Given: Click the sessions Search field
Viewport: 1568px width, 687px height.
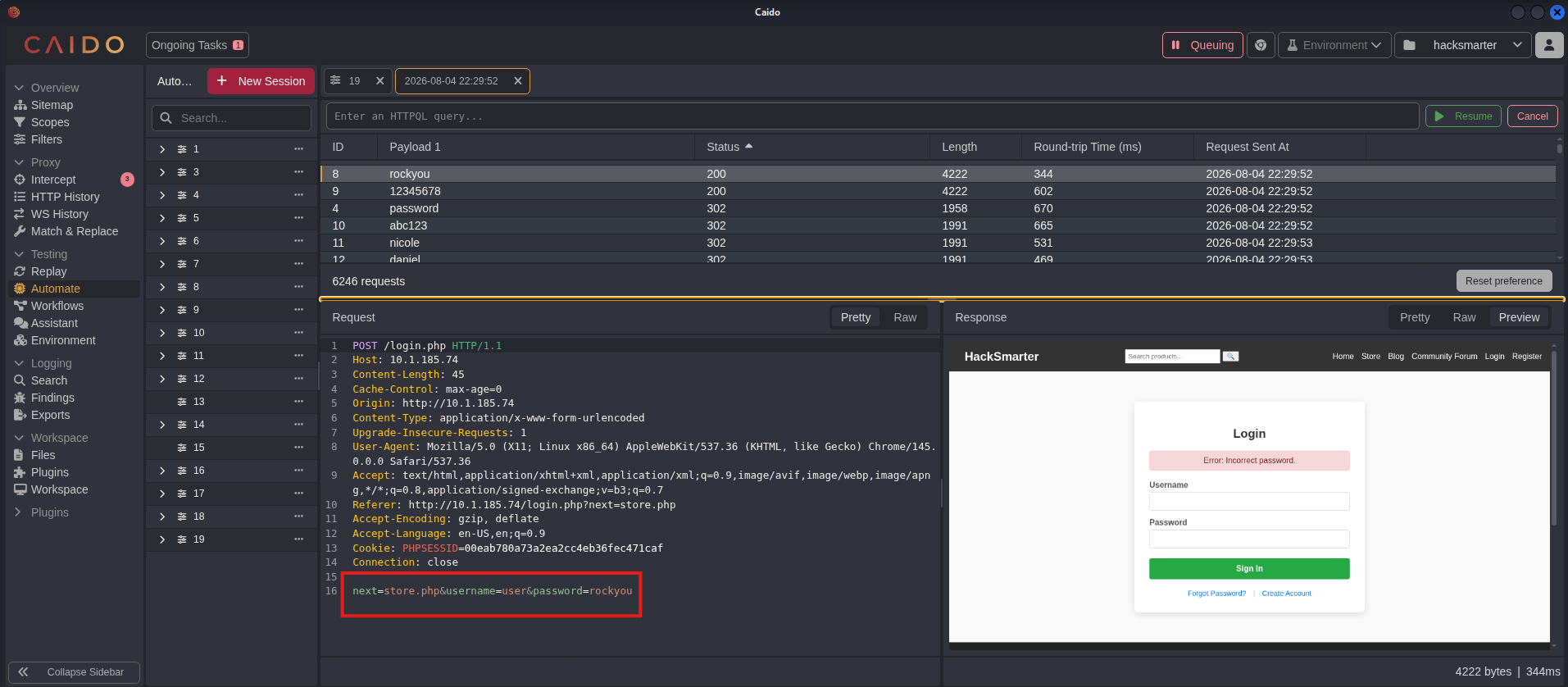Looking at the screenshot, I should (x=231, y=118).
